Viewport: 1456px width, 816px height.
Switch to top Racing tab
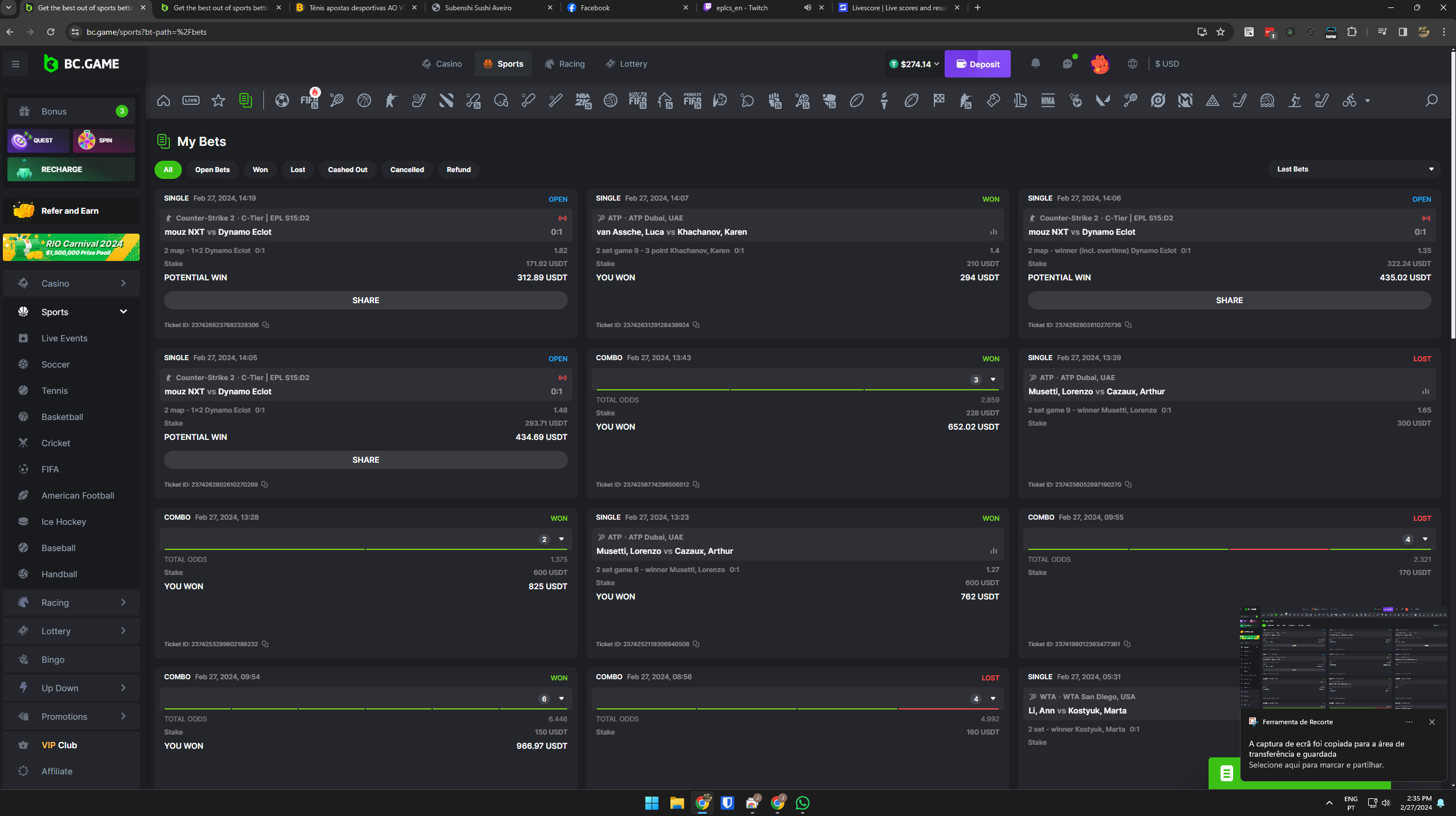click(565, 64)
